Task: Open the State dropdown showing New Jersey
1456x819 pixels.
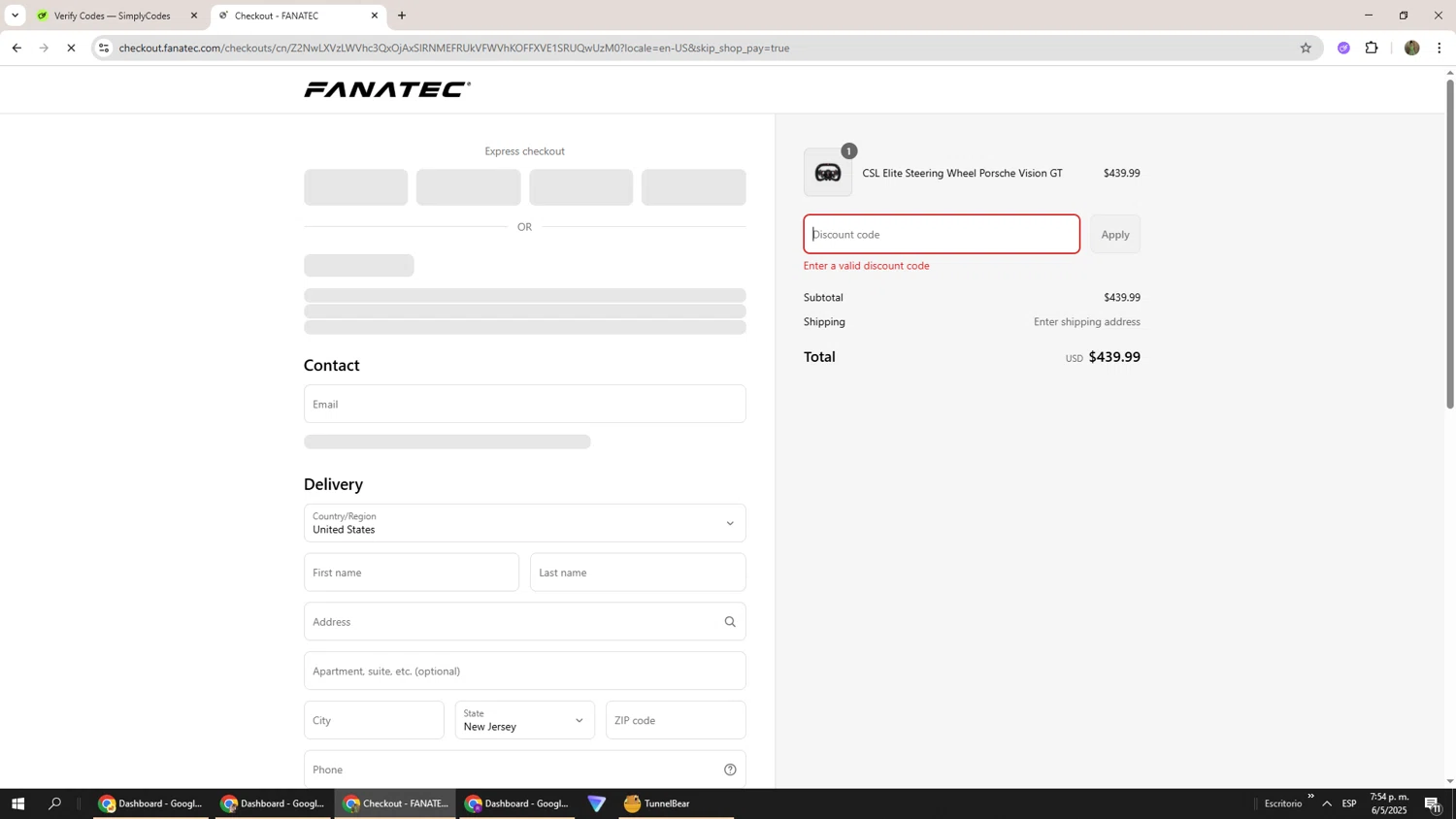Action: click(x=524, y=720)
